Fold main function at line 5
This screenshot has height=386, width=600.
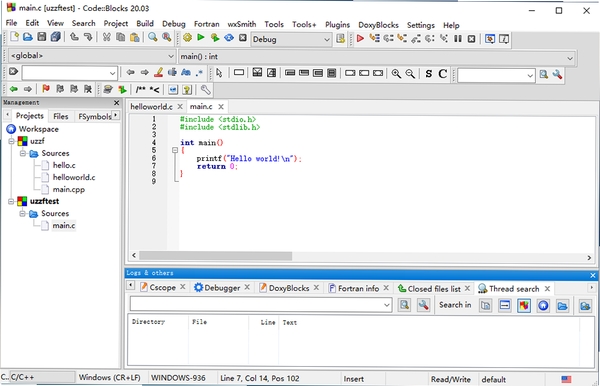coord(175,150)
